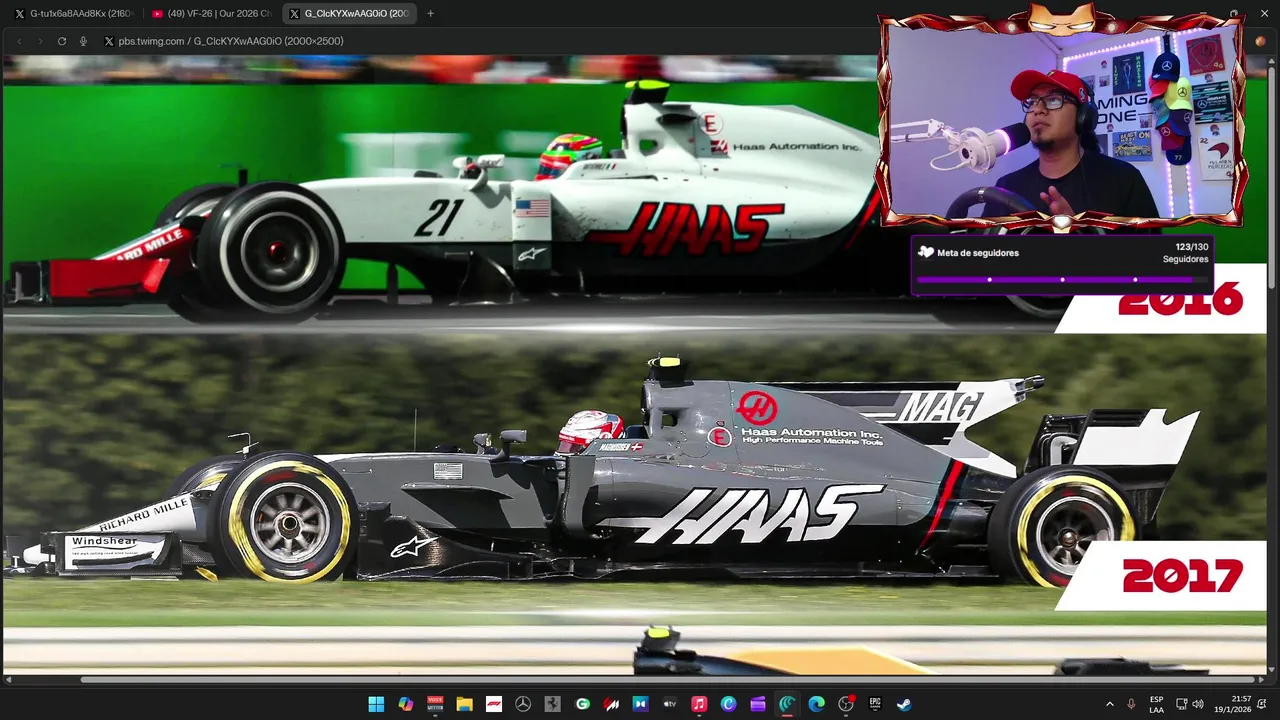The height and width of the screenshot is (720, 1280).
Task: Open Apple TV from the taskbar
Action: coord(670,704)
